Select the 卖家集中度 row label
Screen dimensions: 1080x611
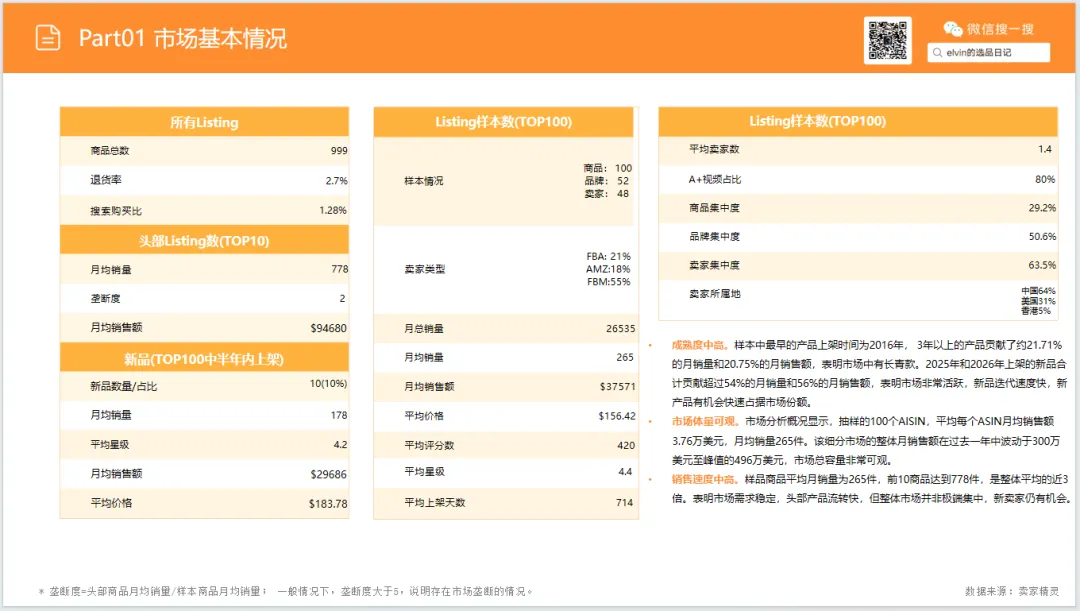pyautogui.click(x=714, y=265)
